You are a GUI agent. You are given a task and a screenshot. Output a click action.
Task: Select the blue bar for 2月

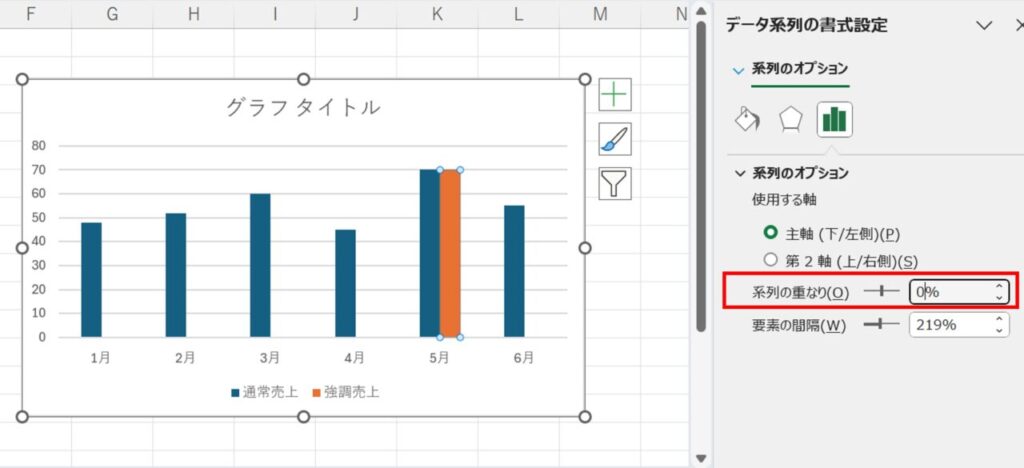tap(176, 275)
